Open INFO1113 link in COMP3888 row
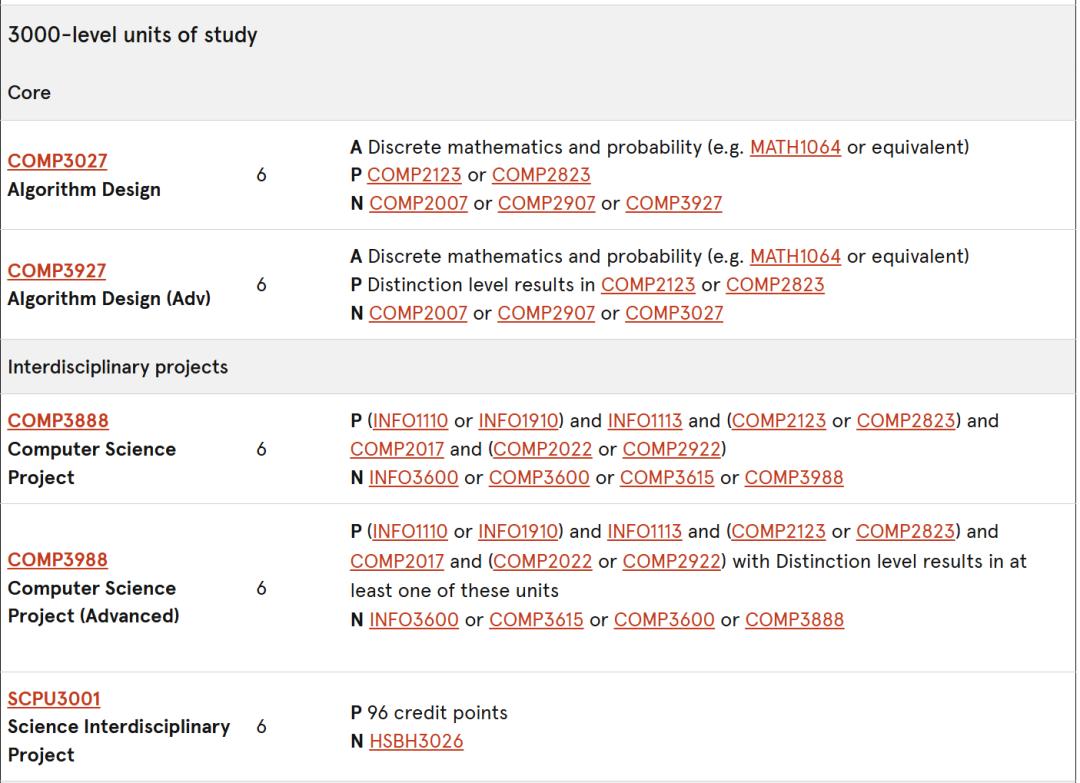Screen dimensions: 1080x783 pos(645,420)
